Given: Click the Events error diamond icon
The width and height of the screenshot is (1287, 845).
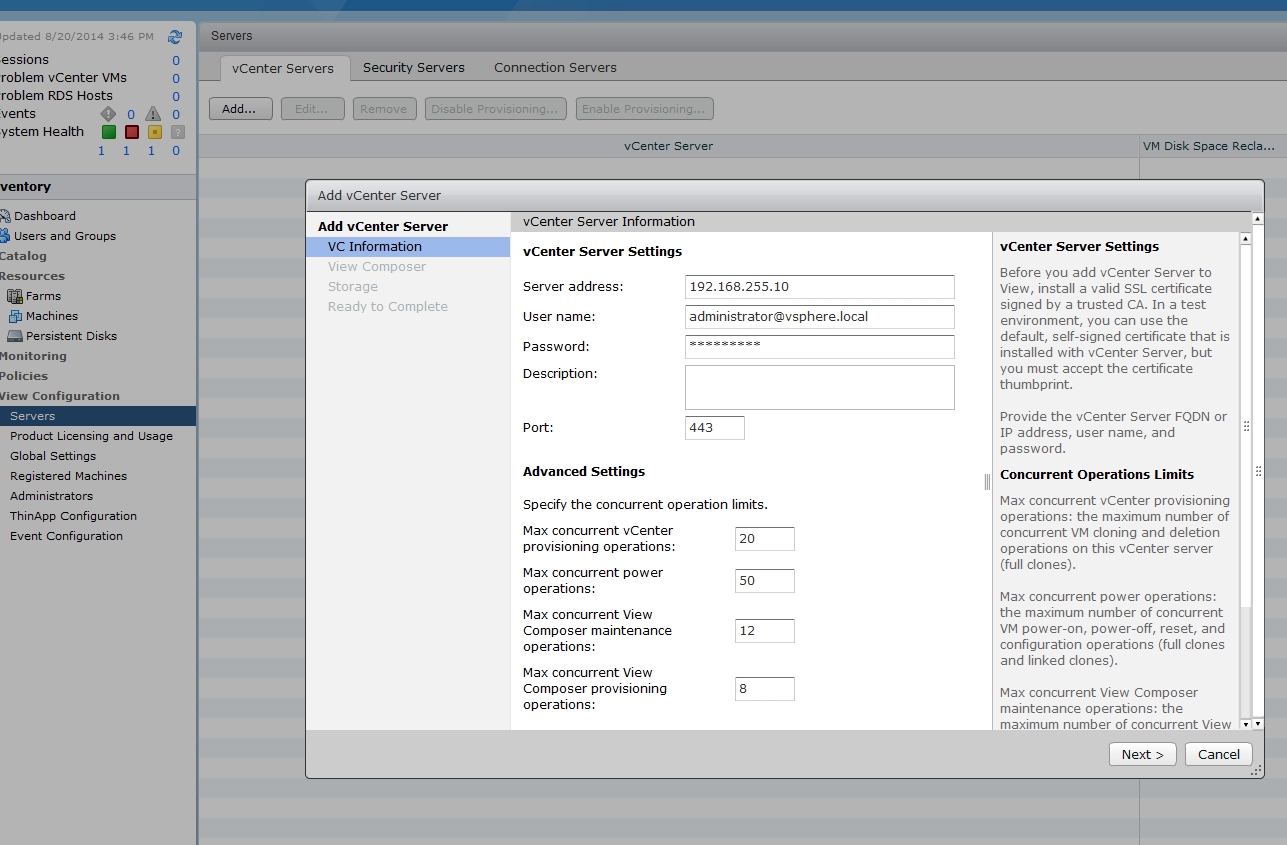Looking at the screenshot, I should tap(108, 114).
